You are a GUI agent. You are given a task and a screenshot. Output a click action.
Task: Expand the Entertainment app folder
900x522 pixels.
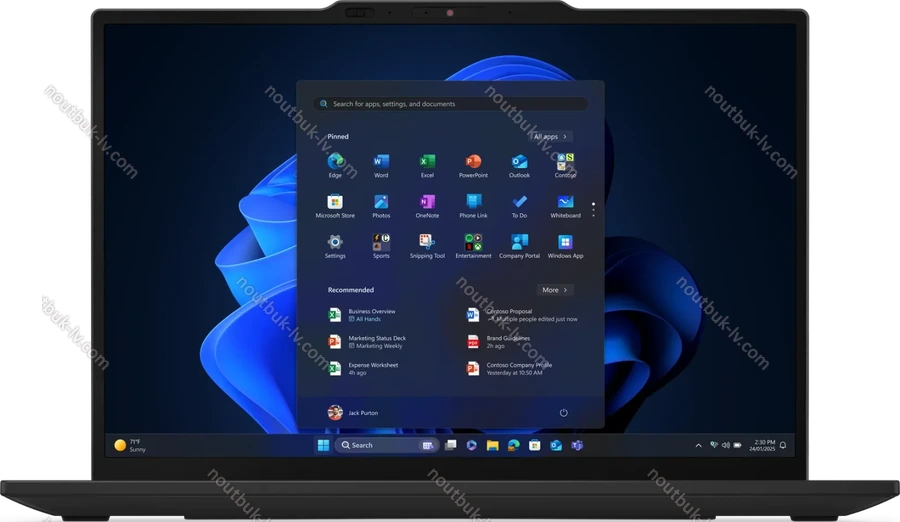pyautogui.click(x=473, y=242)
